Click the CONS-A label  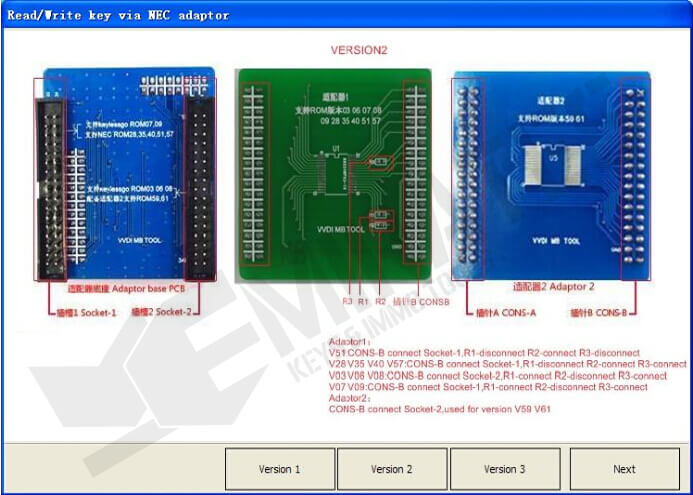[x=506, y=313]
